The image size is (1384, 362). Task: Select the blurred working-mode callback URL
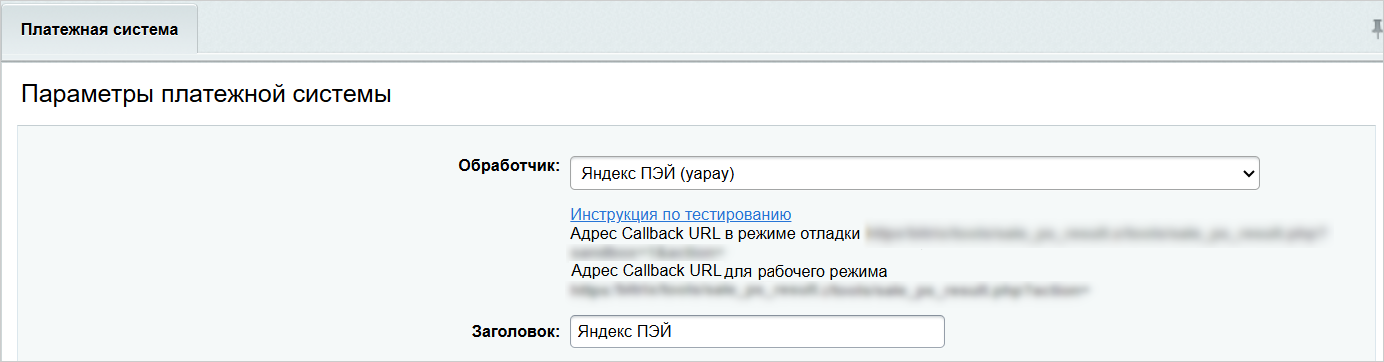pyautogui.click(x=829, y=291)
